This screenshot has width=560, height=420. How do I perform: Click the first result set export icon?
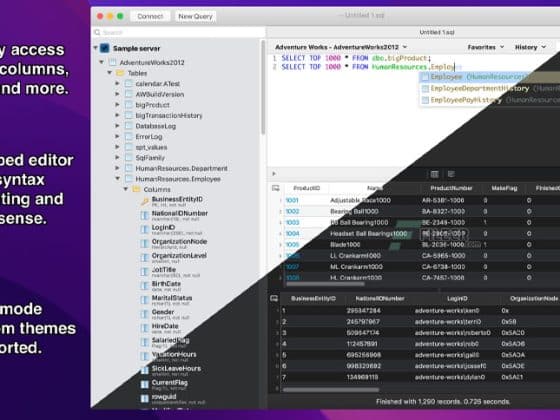click(275, 188)
